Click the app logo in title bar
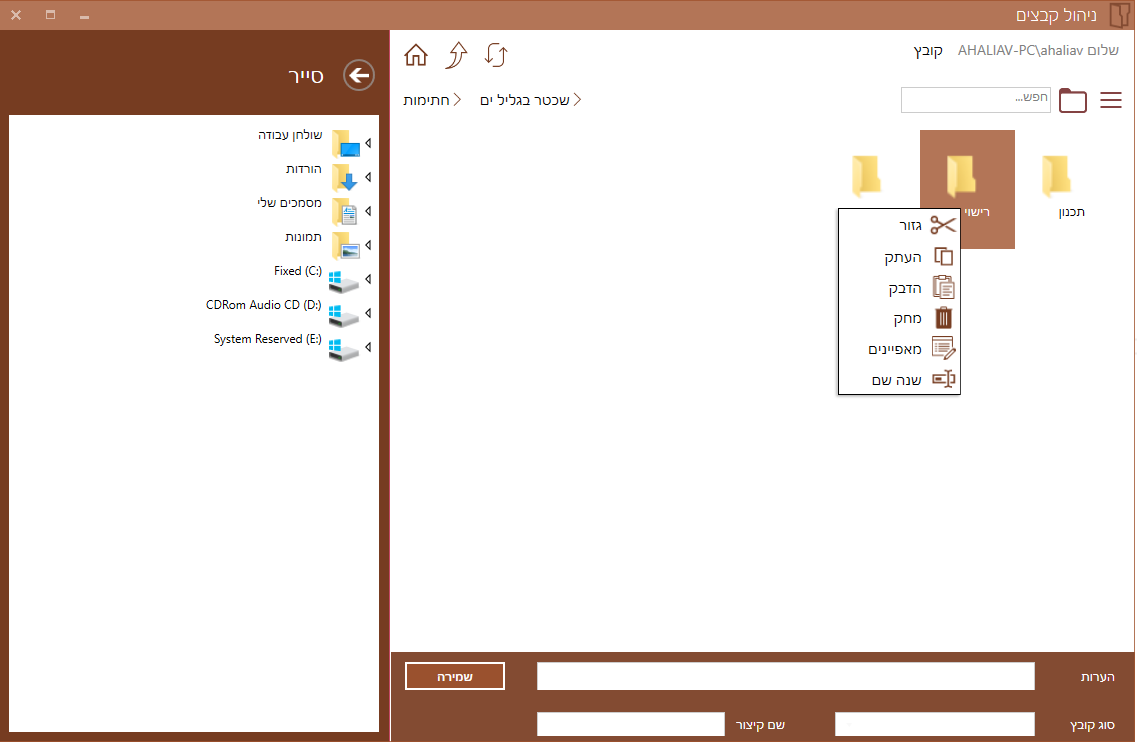The image size is (1137, 743). point(1120,14)
